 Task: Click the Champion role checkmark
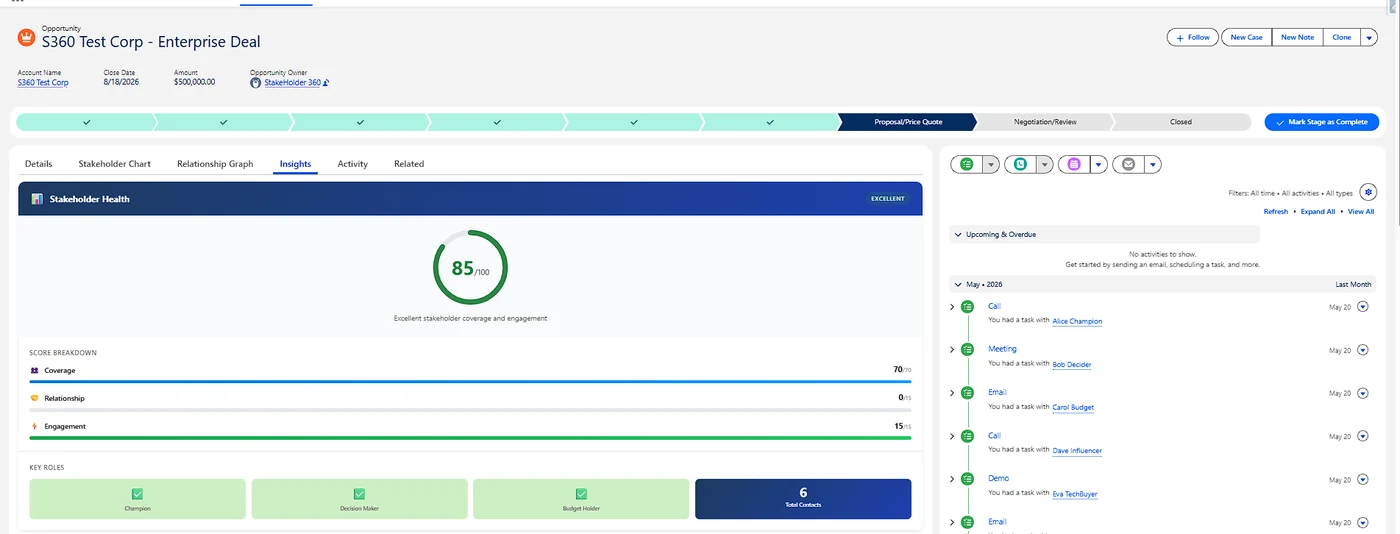tap(138, 494)
